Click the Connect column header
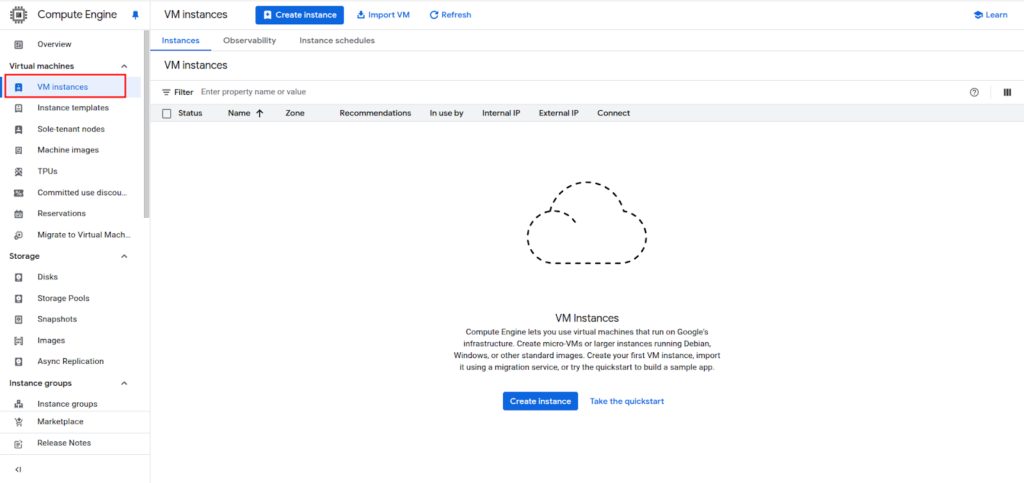1024x483 pixels. click(x=613, y=113)
